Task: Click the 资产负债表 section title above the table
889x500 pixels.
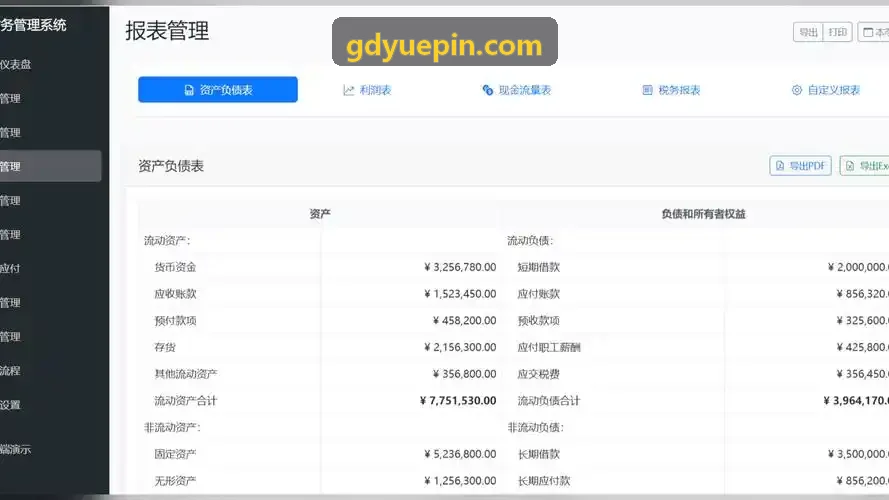Action: pyautogui.click(x=171, y=166)
